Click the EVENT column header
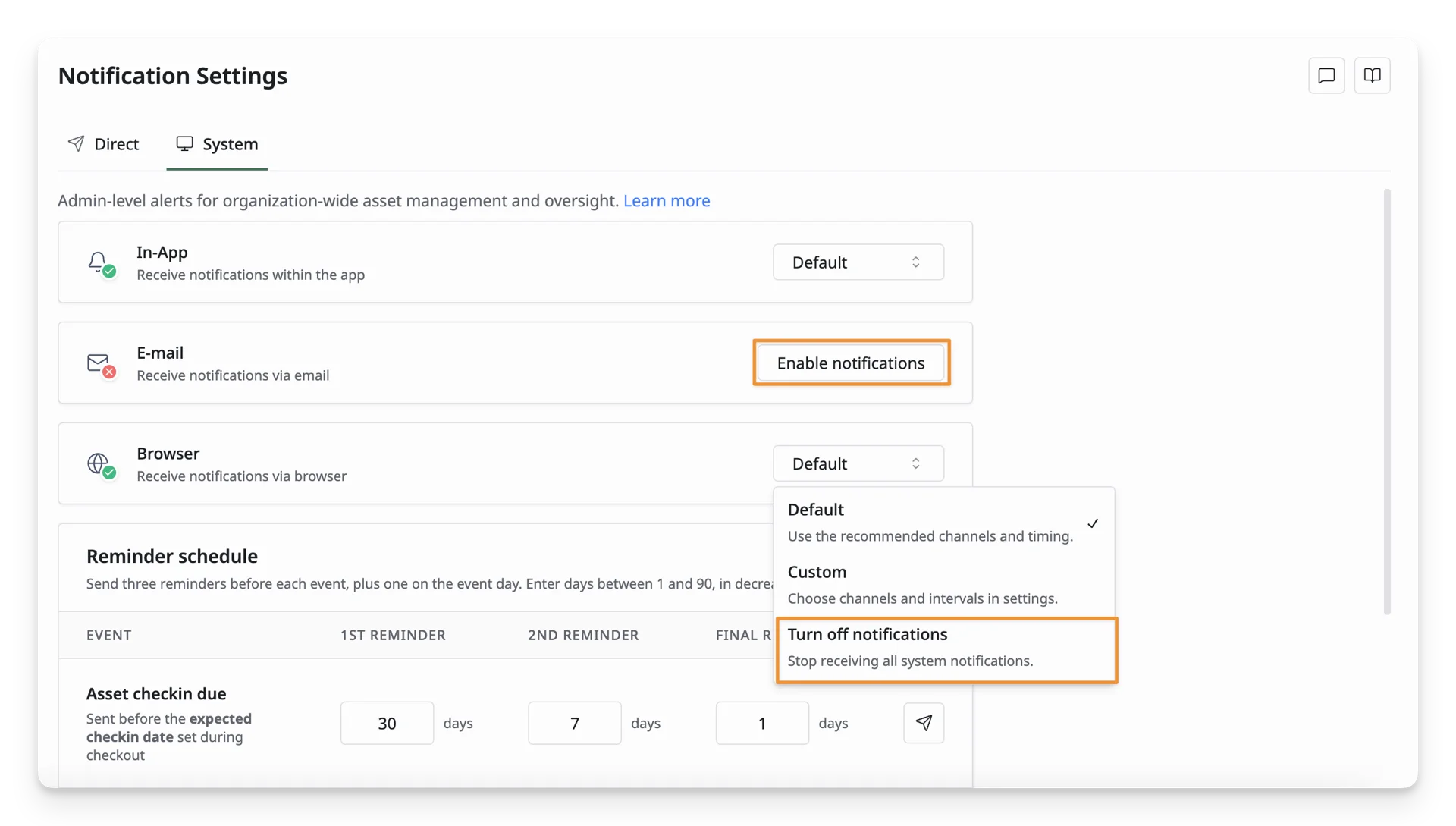The height and width of the screenshot is (826, 1456). (109, 636)
